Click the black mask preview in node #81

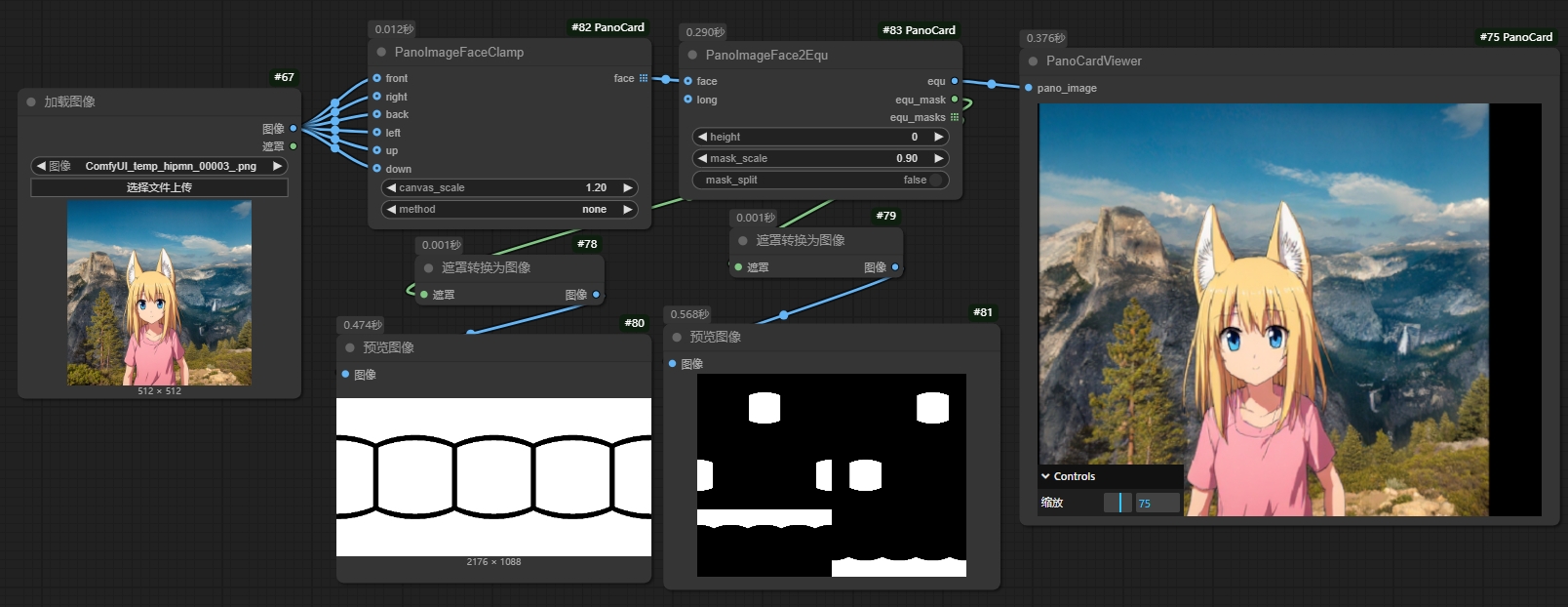[832, 475]
